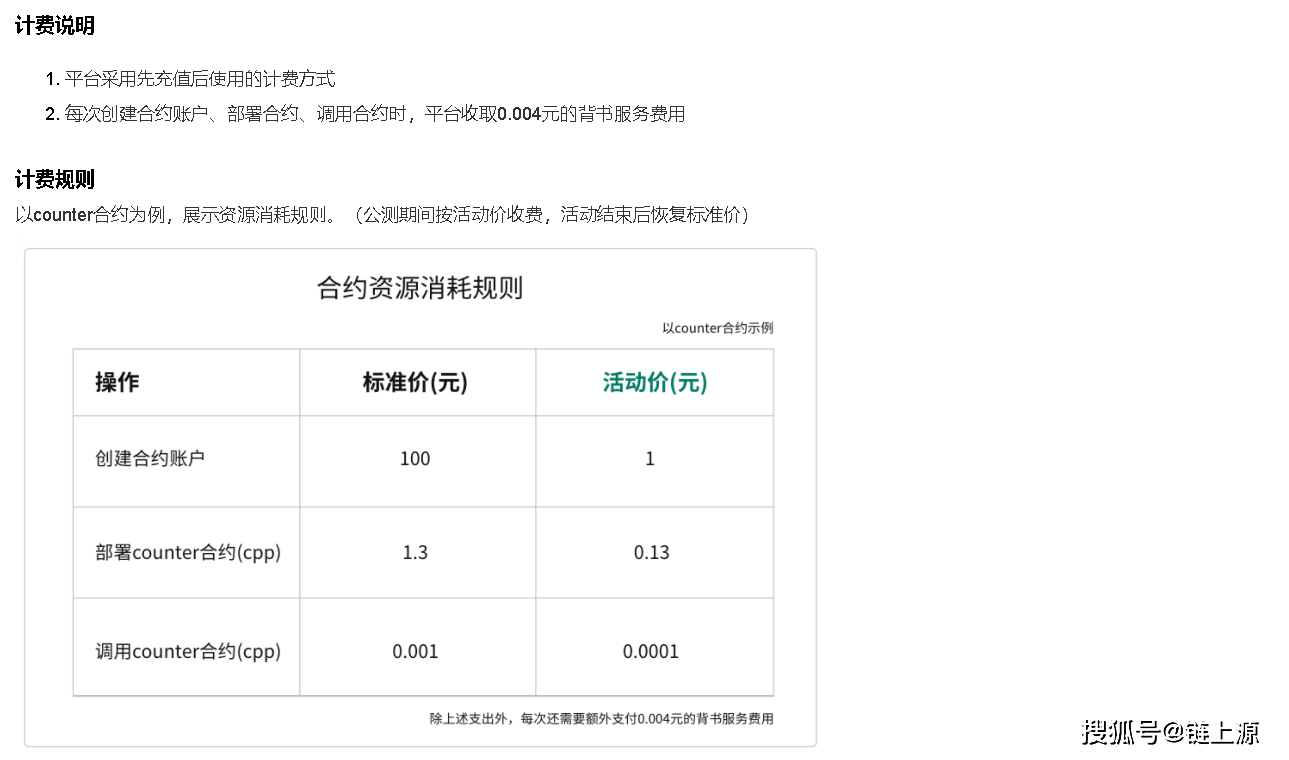Select the green 活动价(元) column header

click(654, 382)
